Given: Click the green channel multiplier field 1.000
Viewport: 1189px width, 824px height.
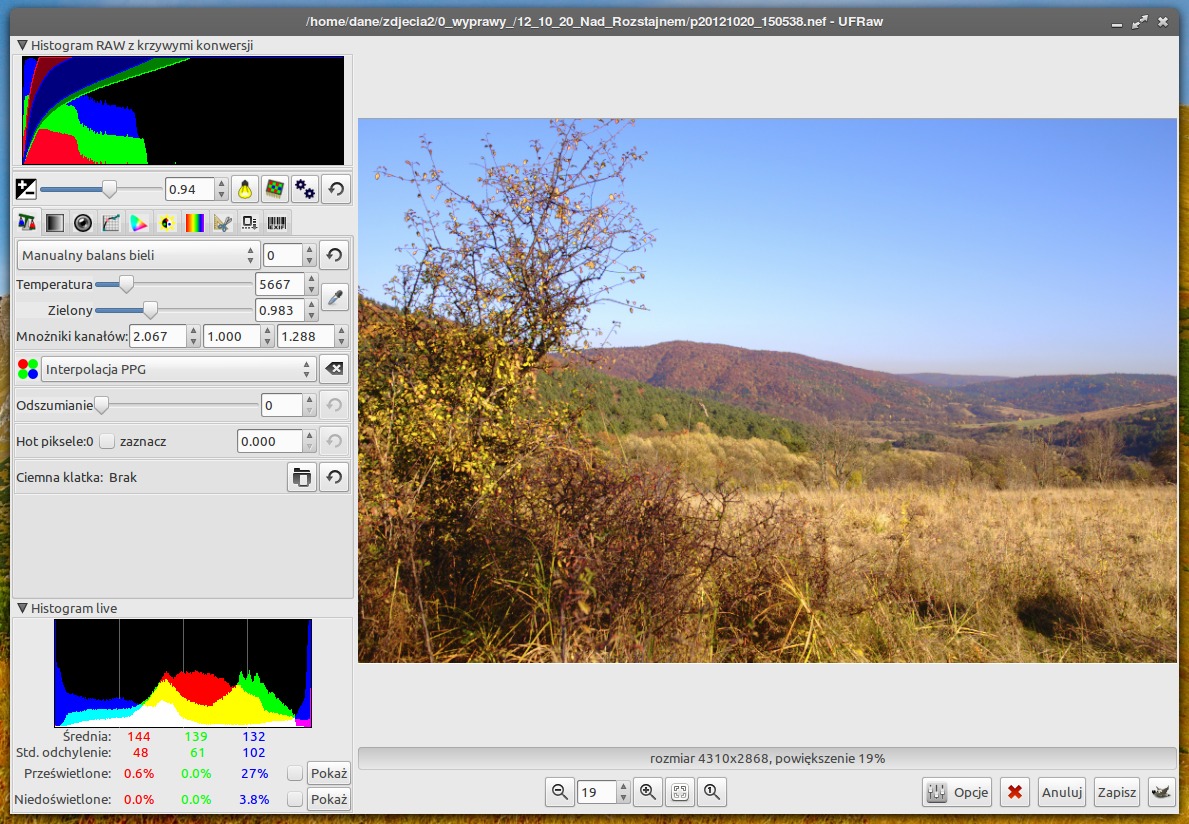Looking at the screenshot, I should point(231,337).
